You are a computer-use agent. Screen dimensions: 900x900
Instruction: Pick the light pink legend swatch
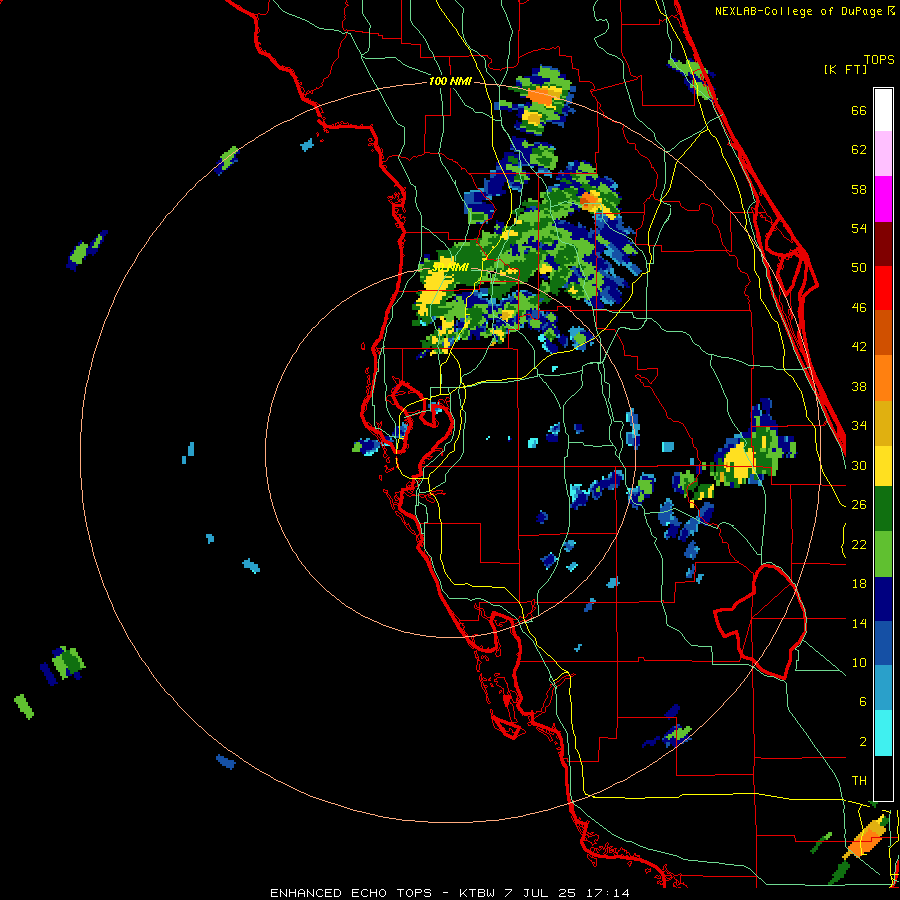pyautogui.click(x=883, y=153)
